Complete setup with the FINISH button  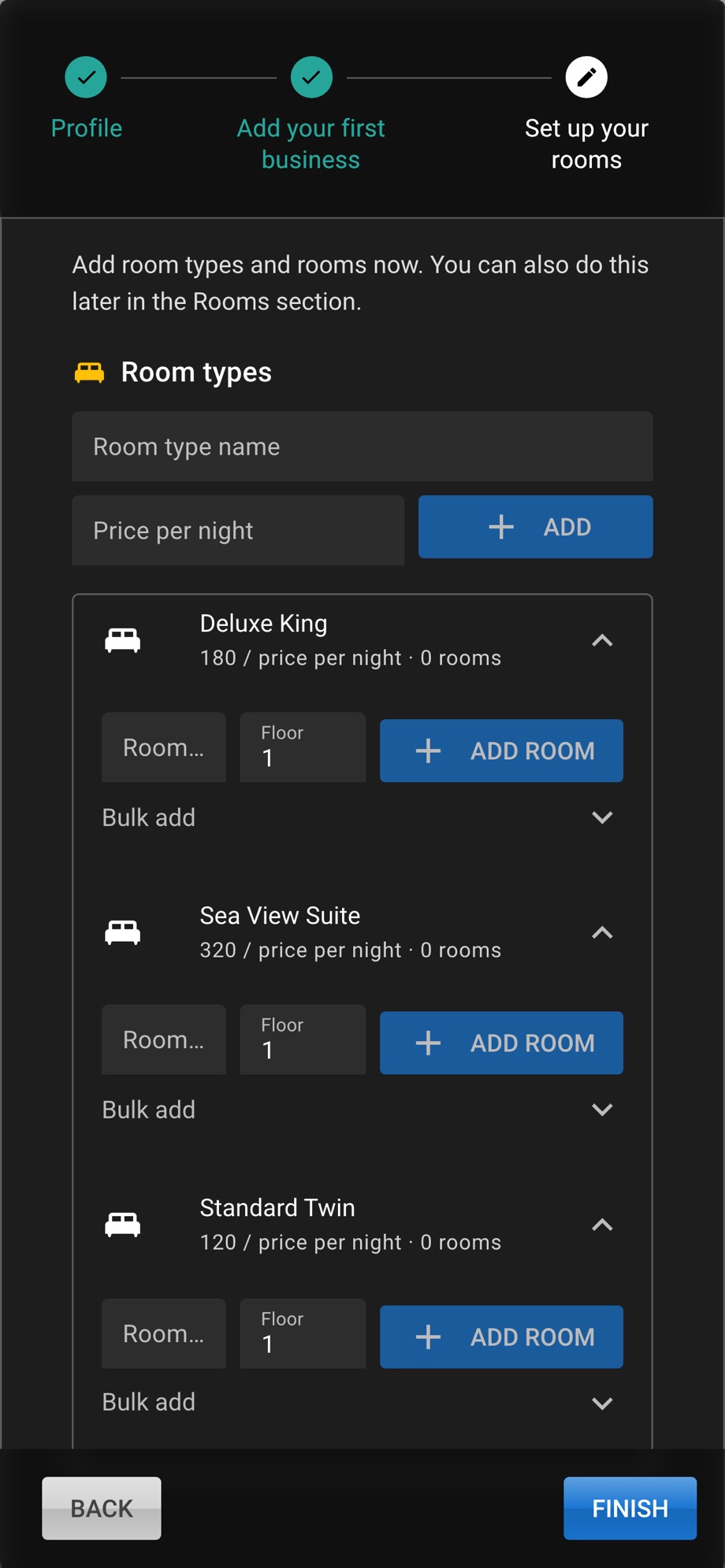pos(630,1508)
